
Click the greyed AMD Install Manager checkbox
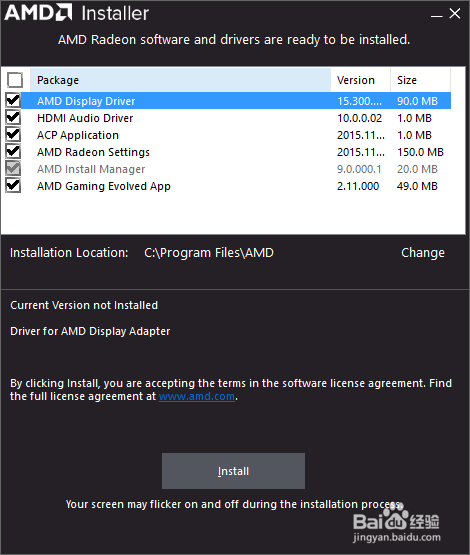pyautogui.click(x=13, y=168)
